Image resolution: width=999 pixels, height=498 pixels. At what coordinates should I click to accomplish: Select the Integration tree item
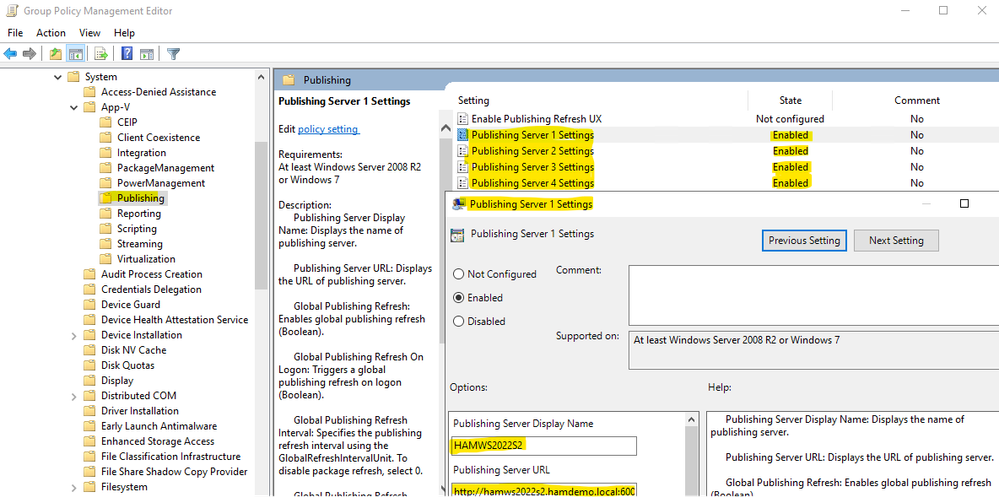[141, 153]
